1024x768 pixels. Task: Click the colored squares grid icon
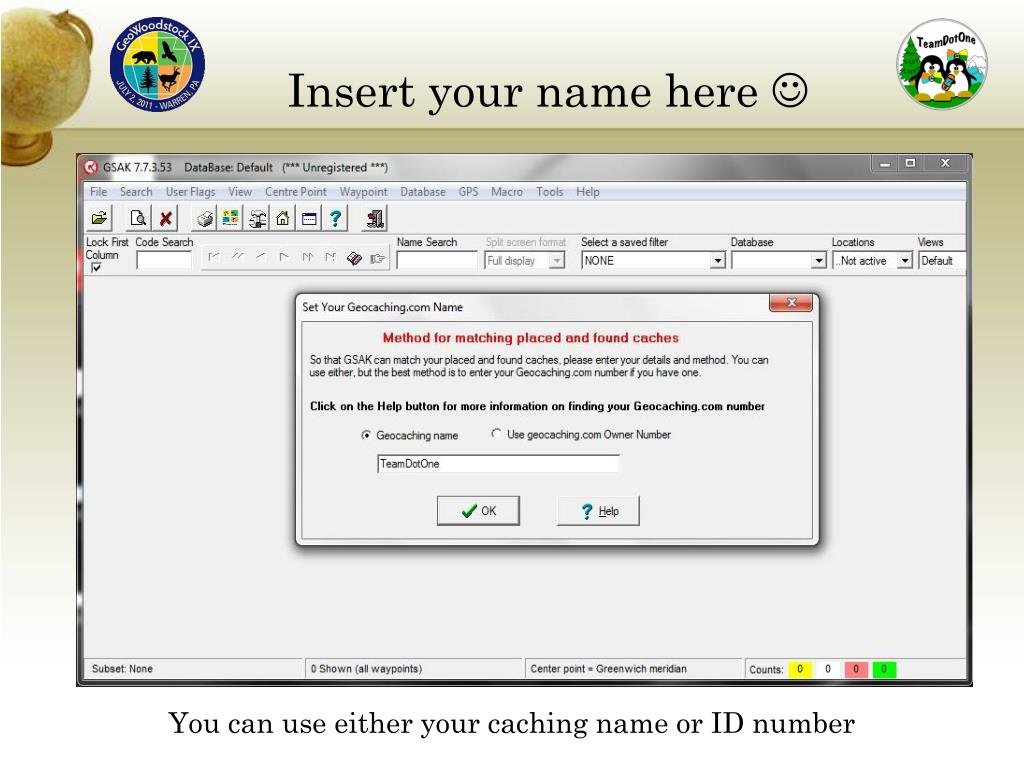point(231,218)
